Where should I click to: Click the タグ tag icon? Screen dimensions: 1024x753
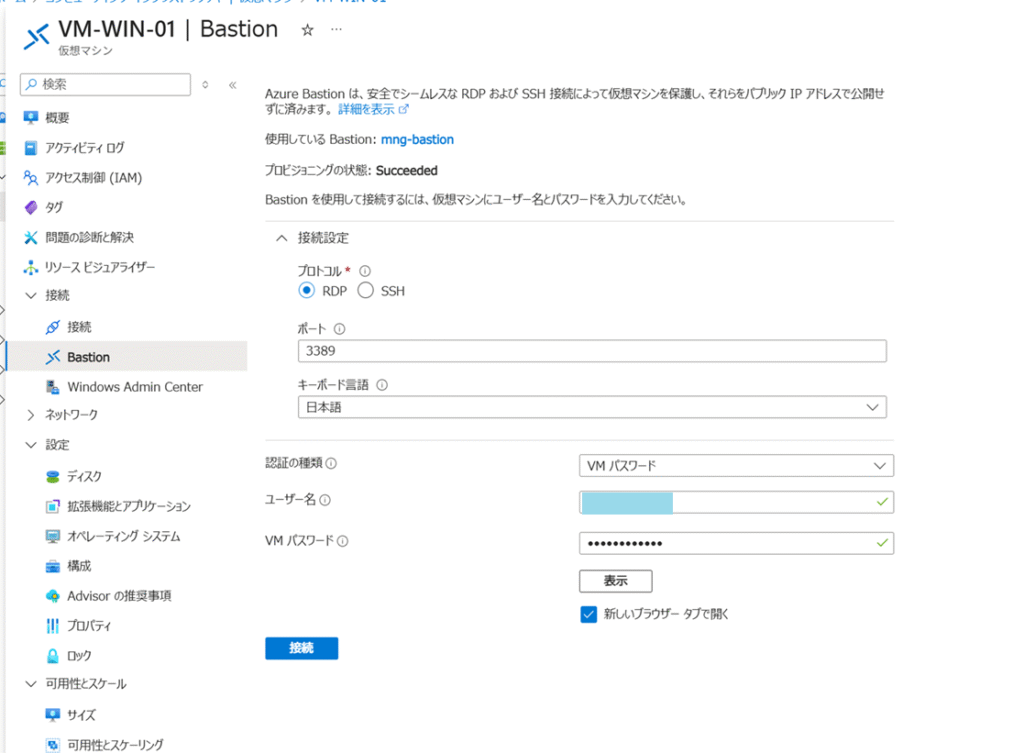coord(31,208)
